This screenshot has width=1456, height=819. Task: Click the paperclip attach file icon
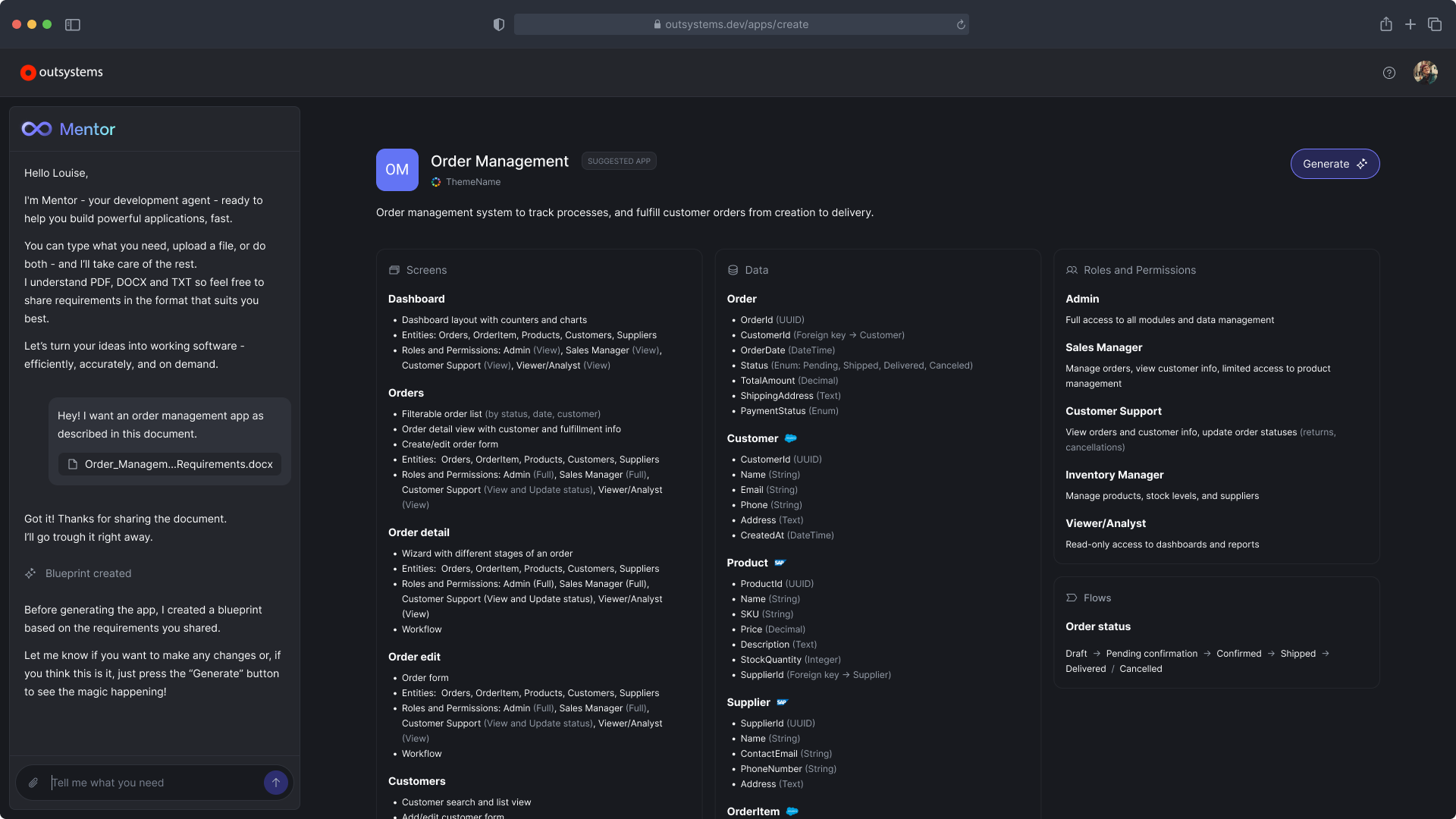click(x=33, y=783)
